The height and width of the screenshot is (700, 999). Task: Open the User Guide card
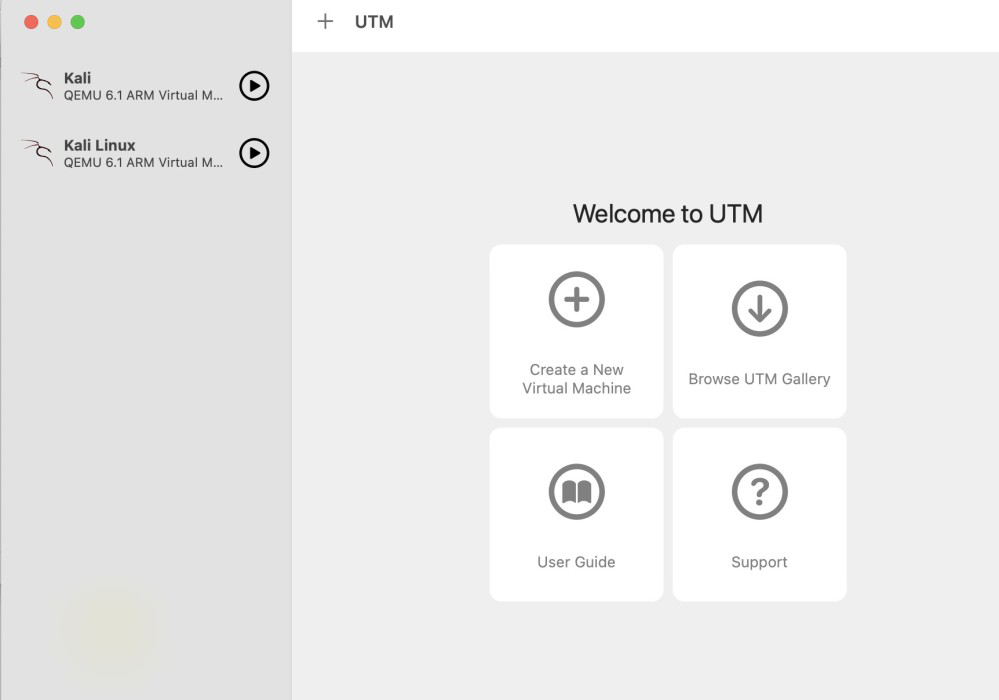pyautogui.click(x=576, y=514)
